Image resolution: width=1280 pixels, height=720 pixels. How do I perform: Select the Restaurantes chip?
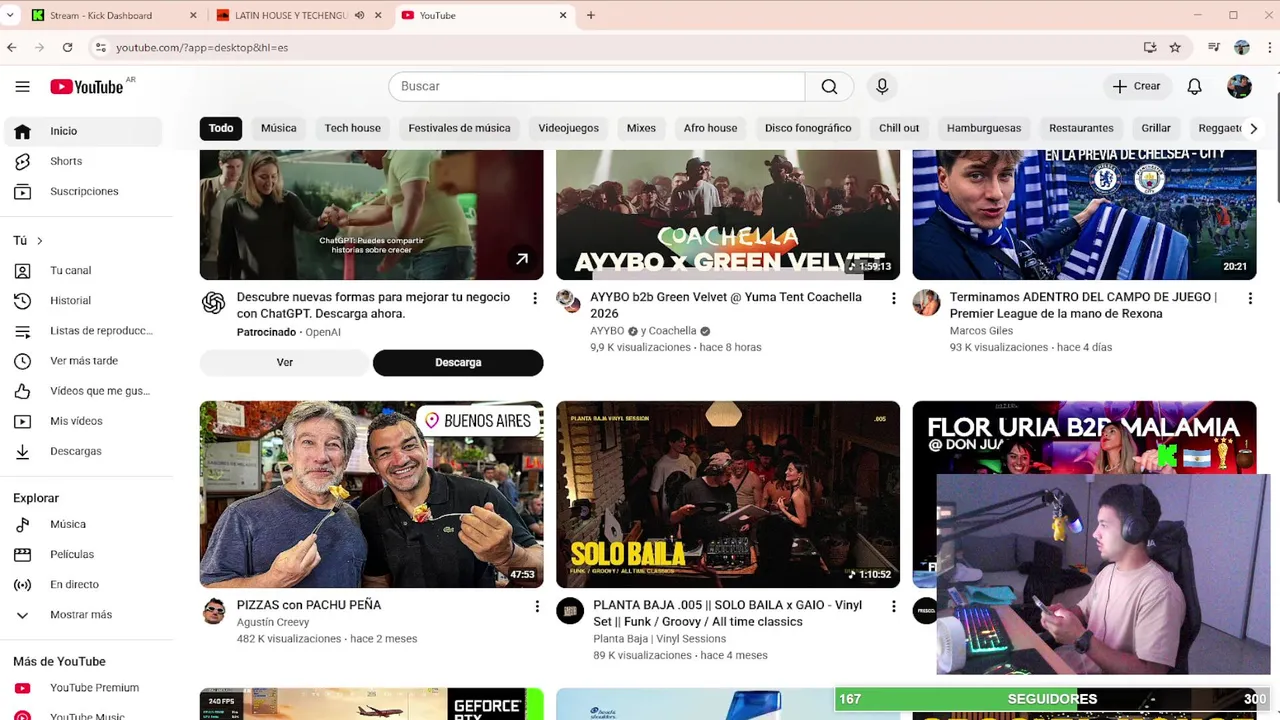click(x=1081, y=128)
